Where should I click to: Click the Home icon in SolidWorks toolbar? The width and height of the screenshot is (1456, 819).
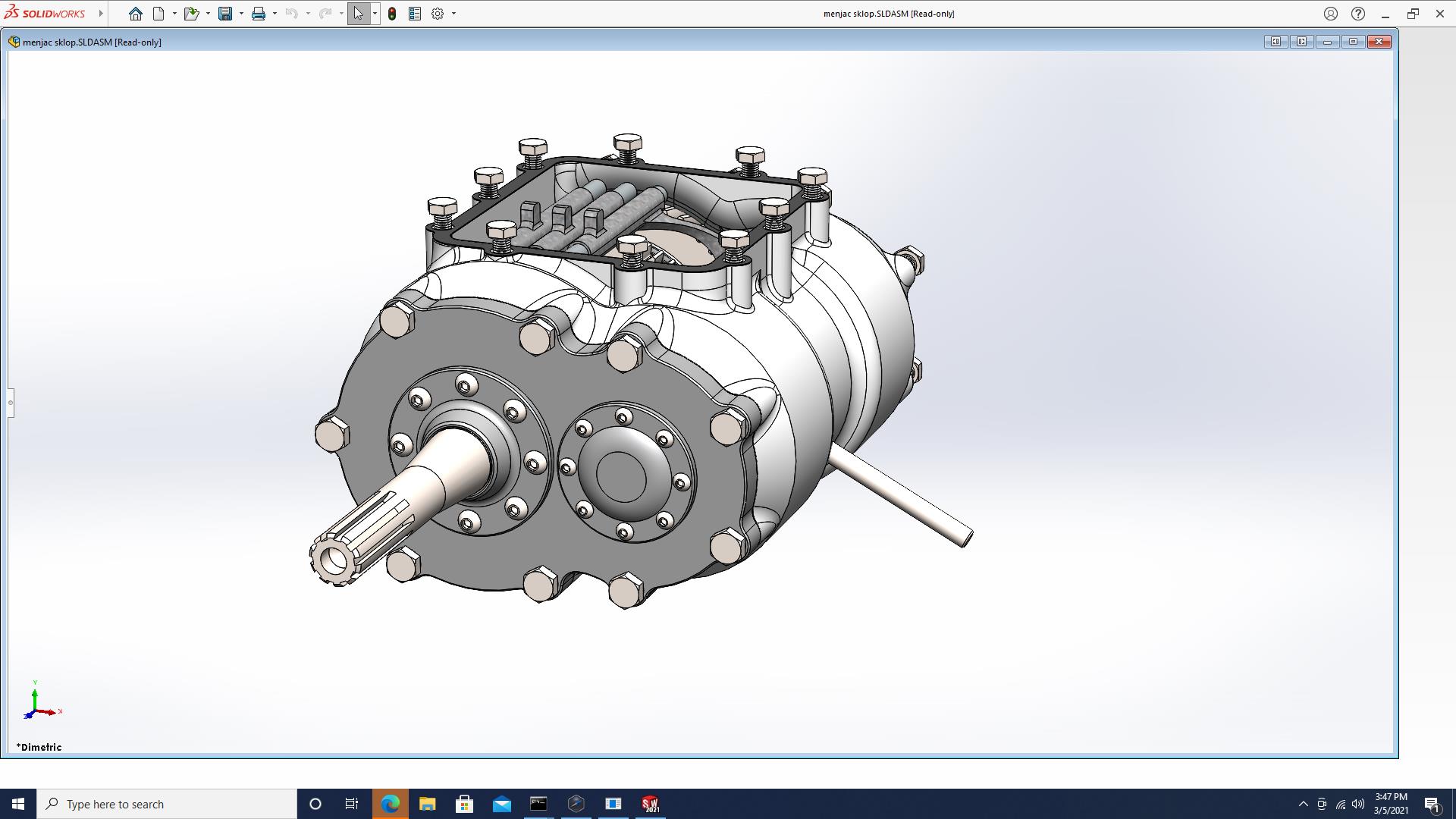pos(136,14)
